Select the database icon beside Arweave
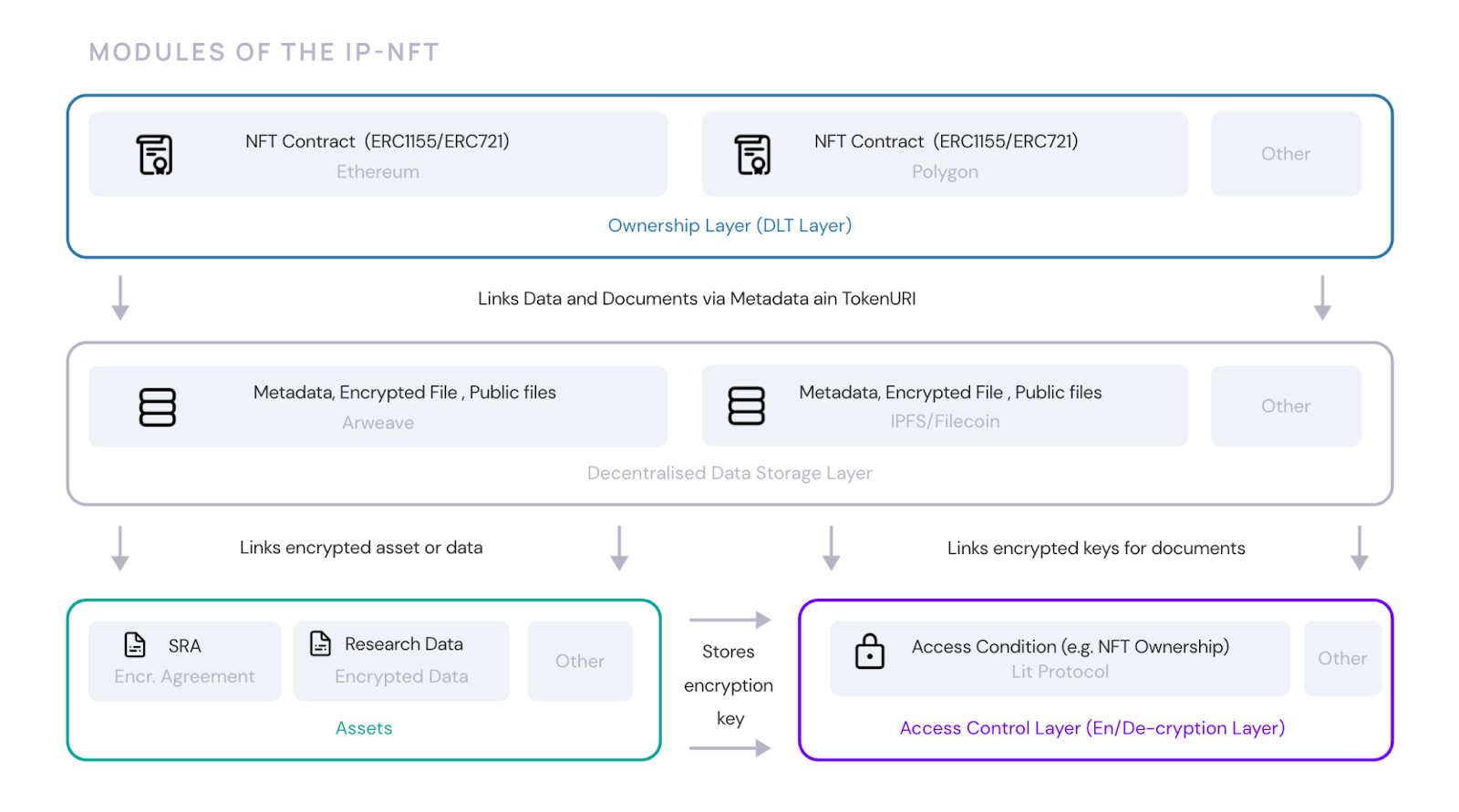Image resolution: width=1459 pixels, height=812 pixels. (157, 407)
